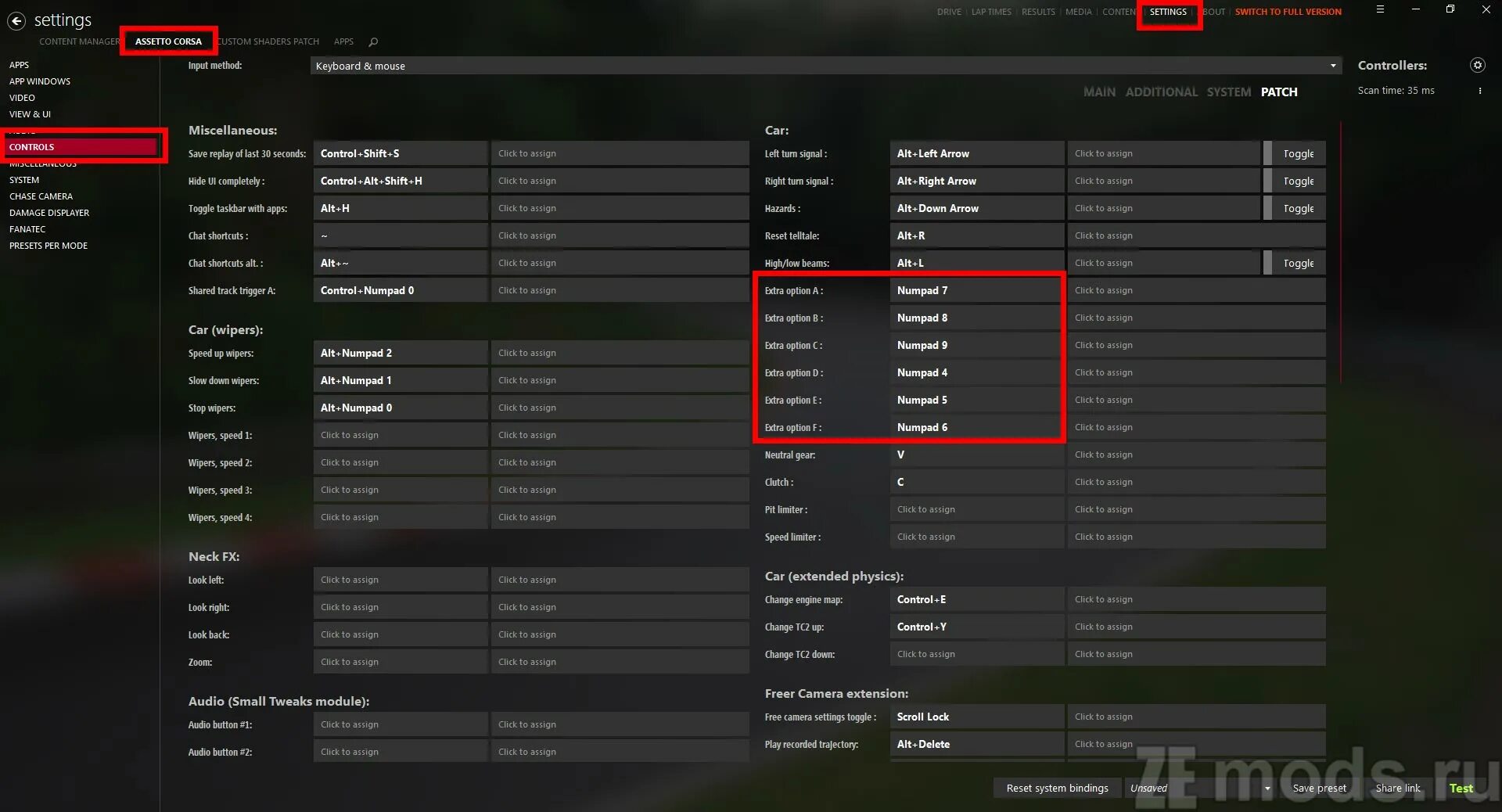Select APPS in the left sidebar

click(19, 65)
